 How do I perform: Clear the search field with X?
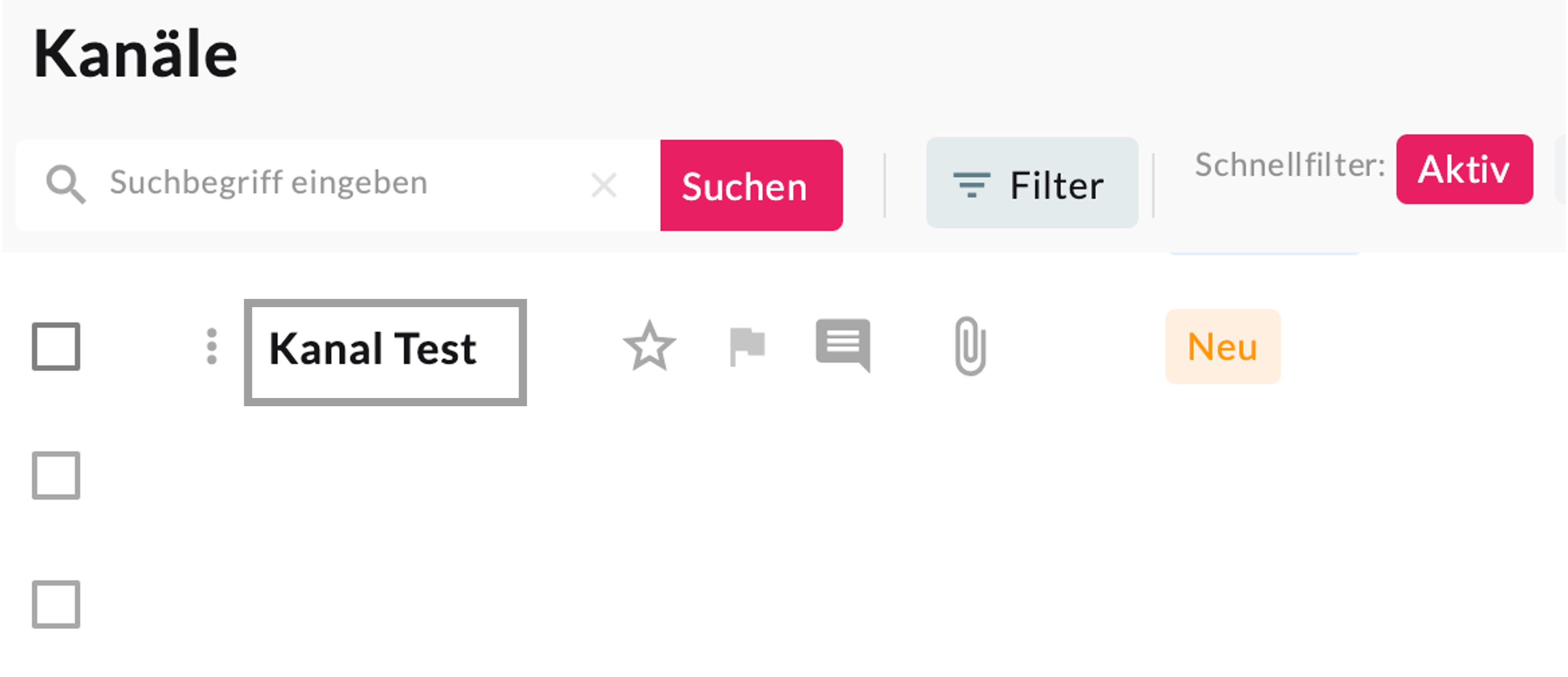pos(604,185)
